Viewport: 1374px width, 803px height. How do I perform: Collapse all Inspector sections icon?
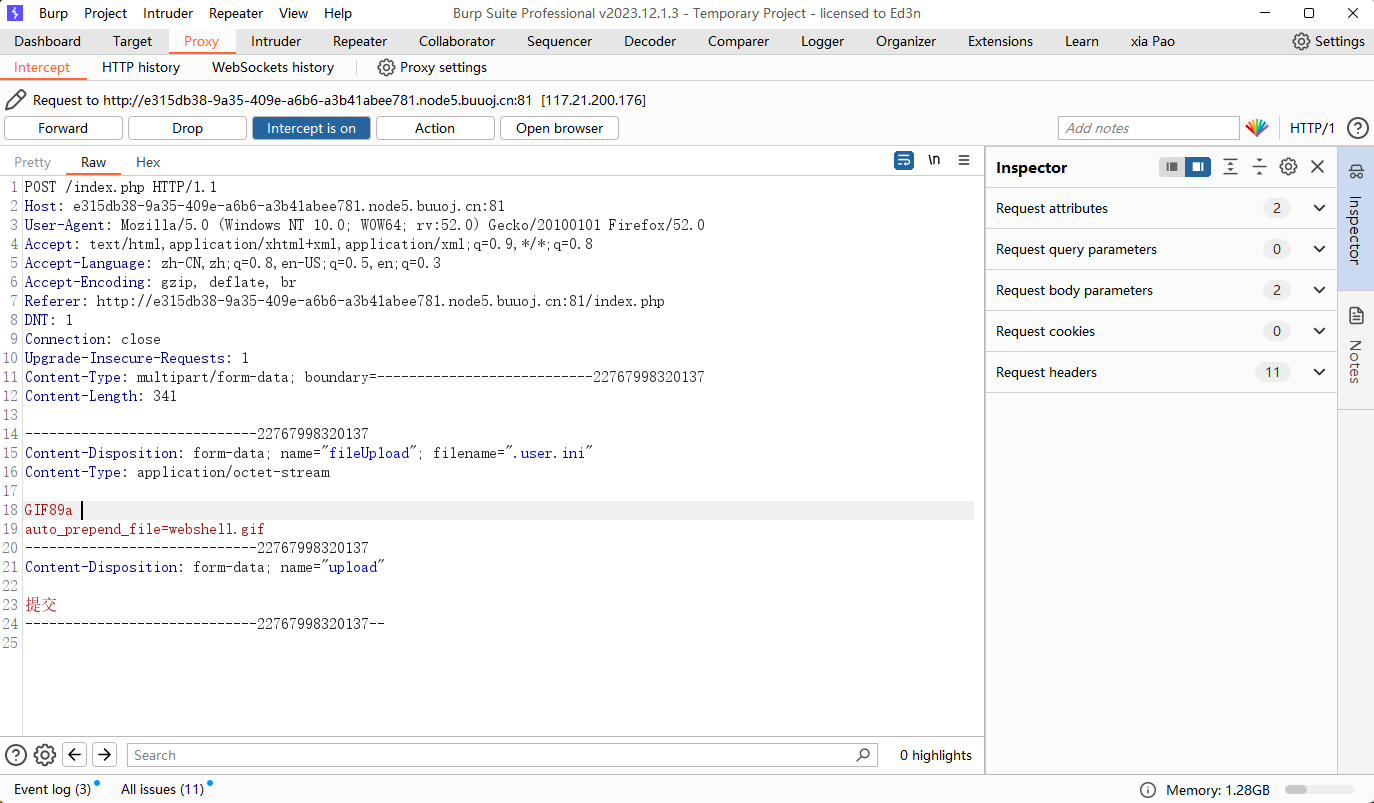pos(1259,167)
